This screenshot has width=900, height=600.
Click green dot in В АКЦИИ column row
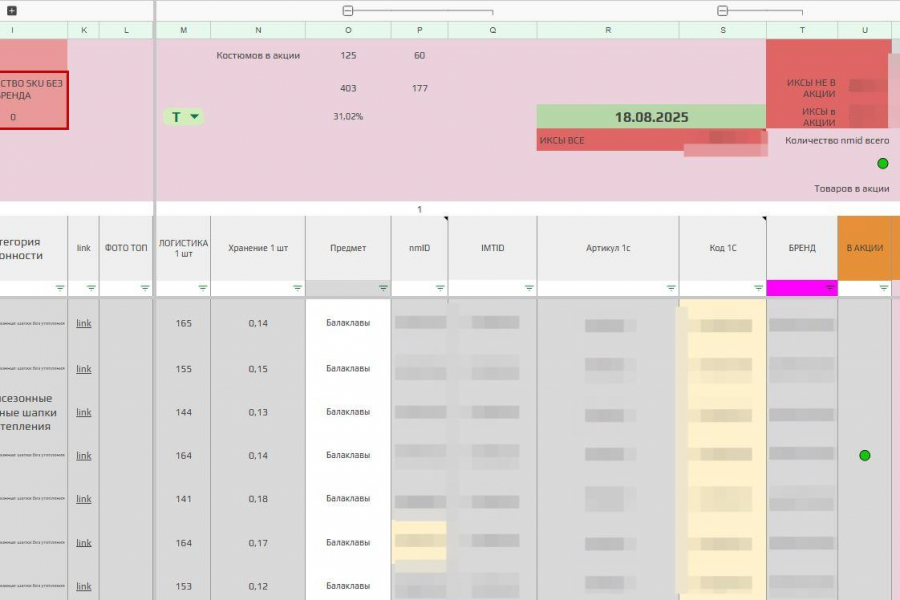coord(865,456)
